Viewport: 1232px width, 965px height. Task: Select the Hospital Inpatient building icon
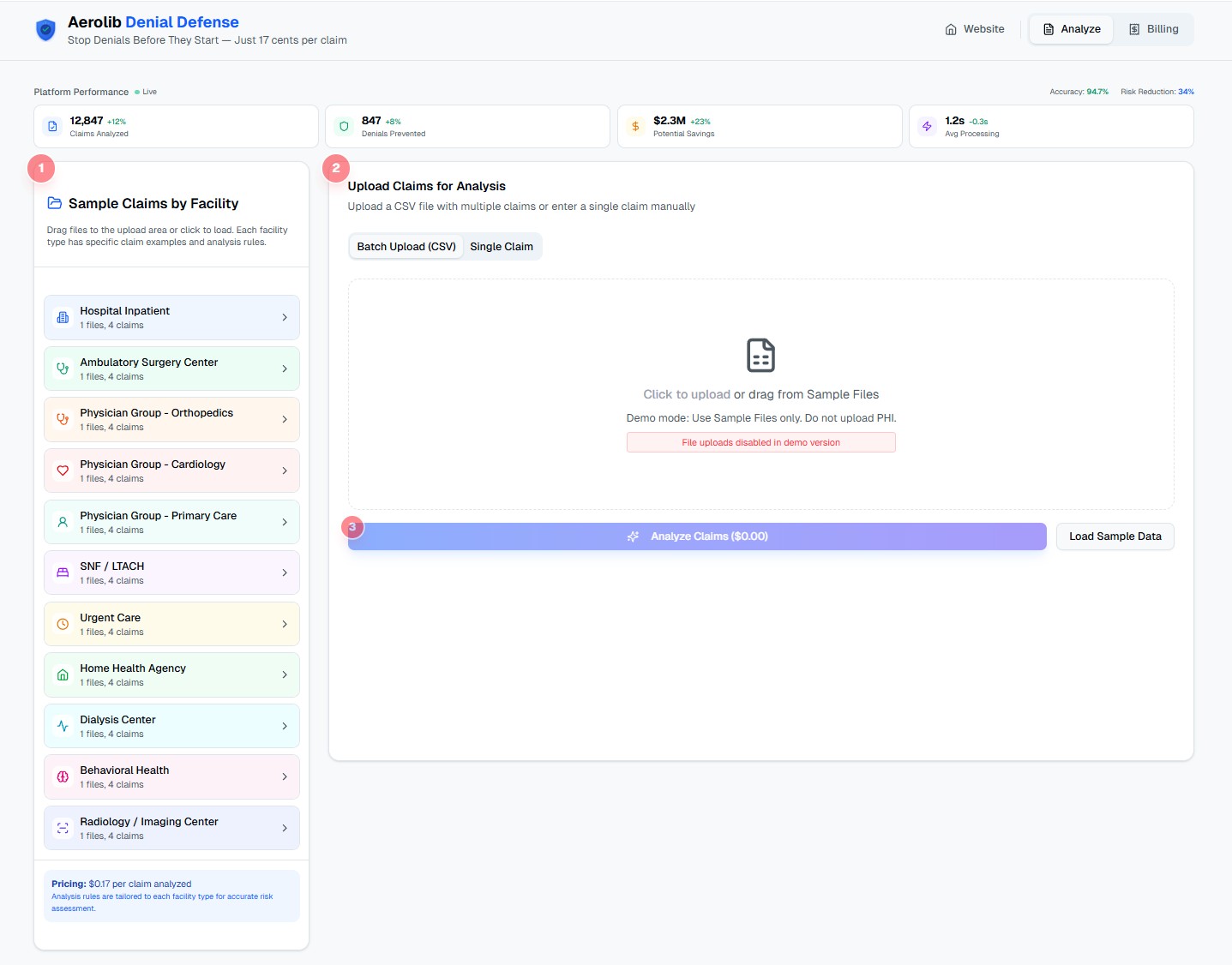pos(62,317)
